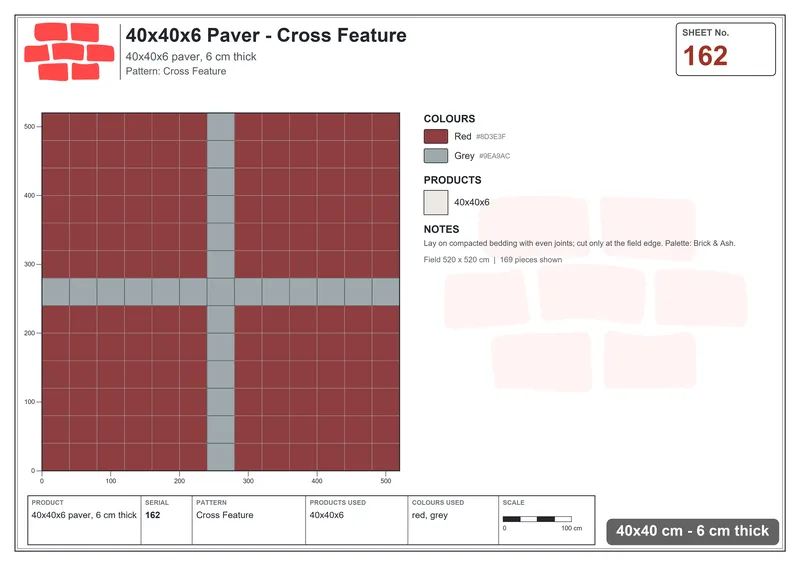Click the '40x40x6' product label under PRODUCTS
The height and width of the screenshot is (566, 800).
pos(471,202)
